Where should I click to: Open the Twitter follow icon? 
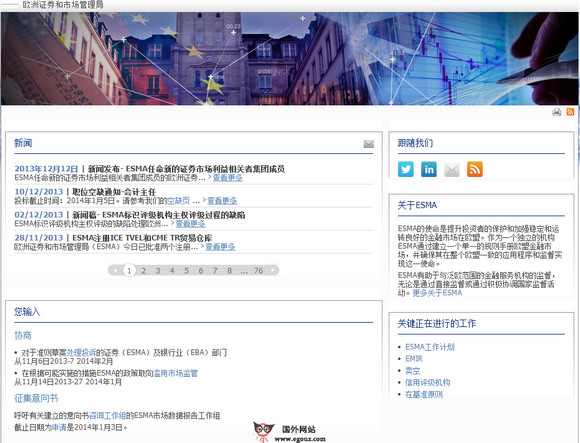406,169
